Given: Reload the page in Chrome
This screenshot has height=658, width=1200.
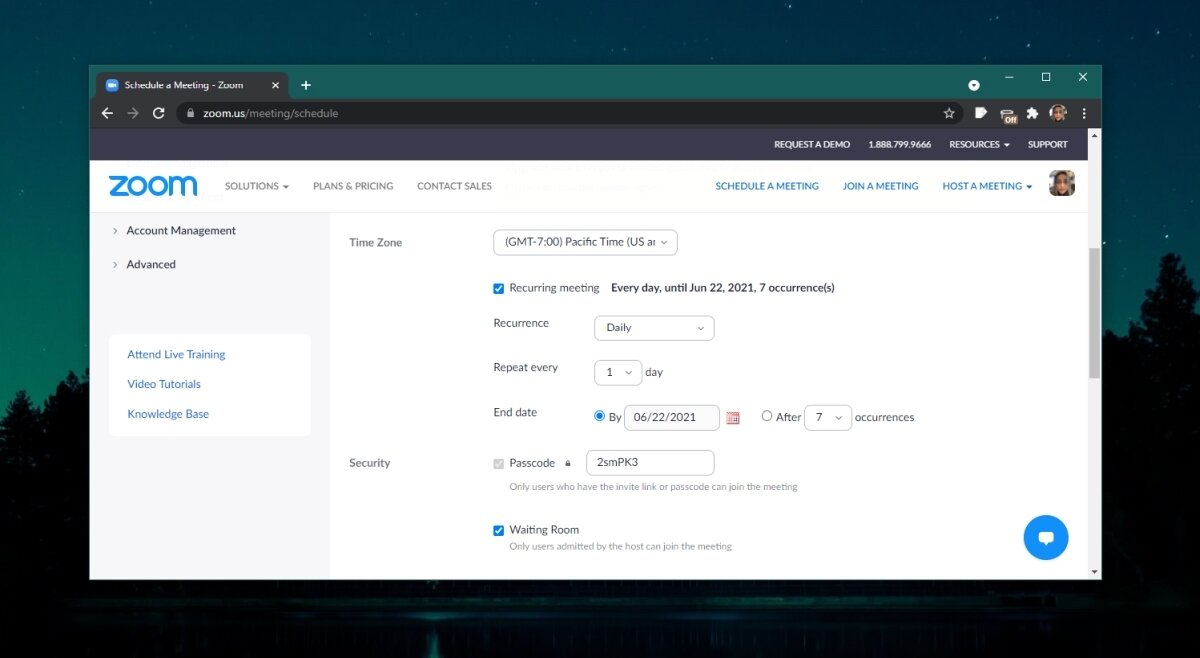Looking at the screenshot, I should [158, 113].
